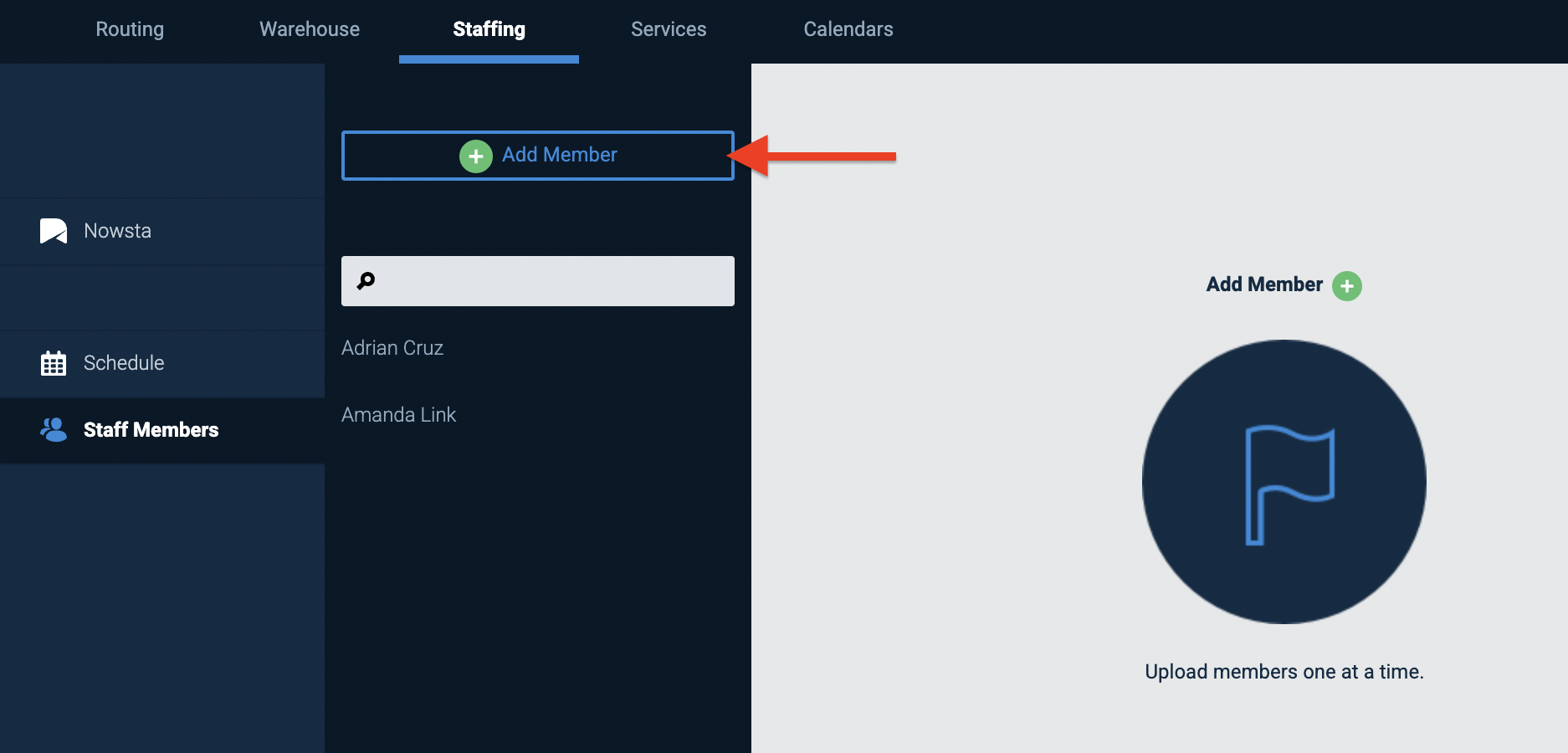
Task: Select staff member Amanda Link
Action: click(x=399, y=415)
